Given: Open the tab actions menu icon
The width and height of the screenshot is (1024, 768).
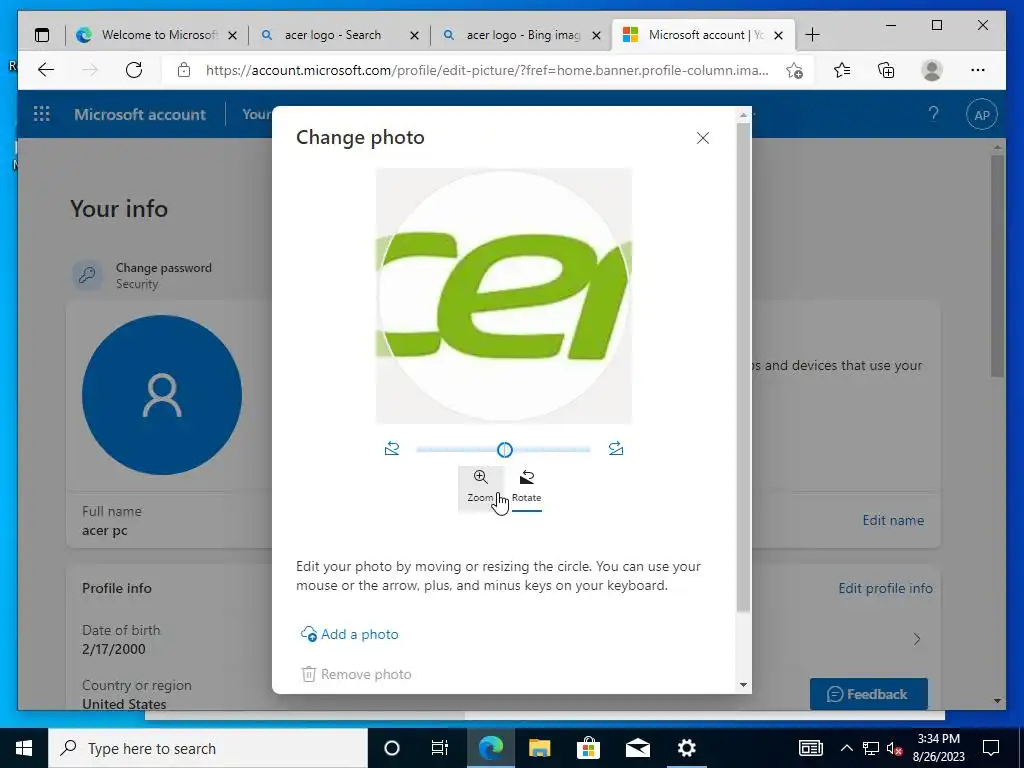Looking at the screenshot, I should 42,35.
